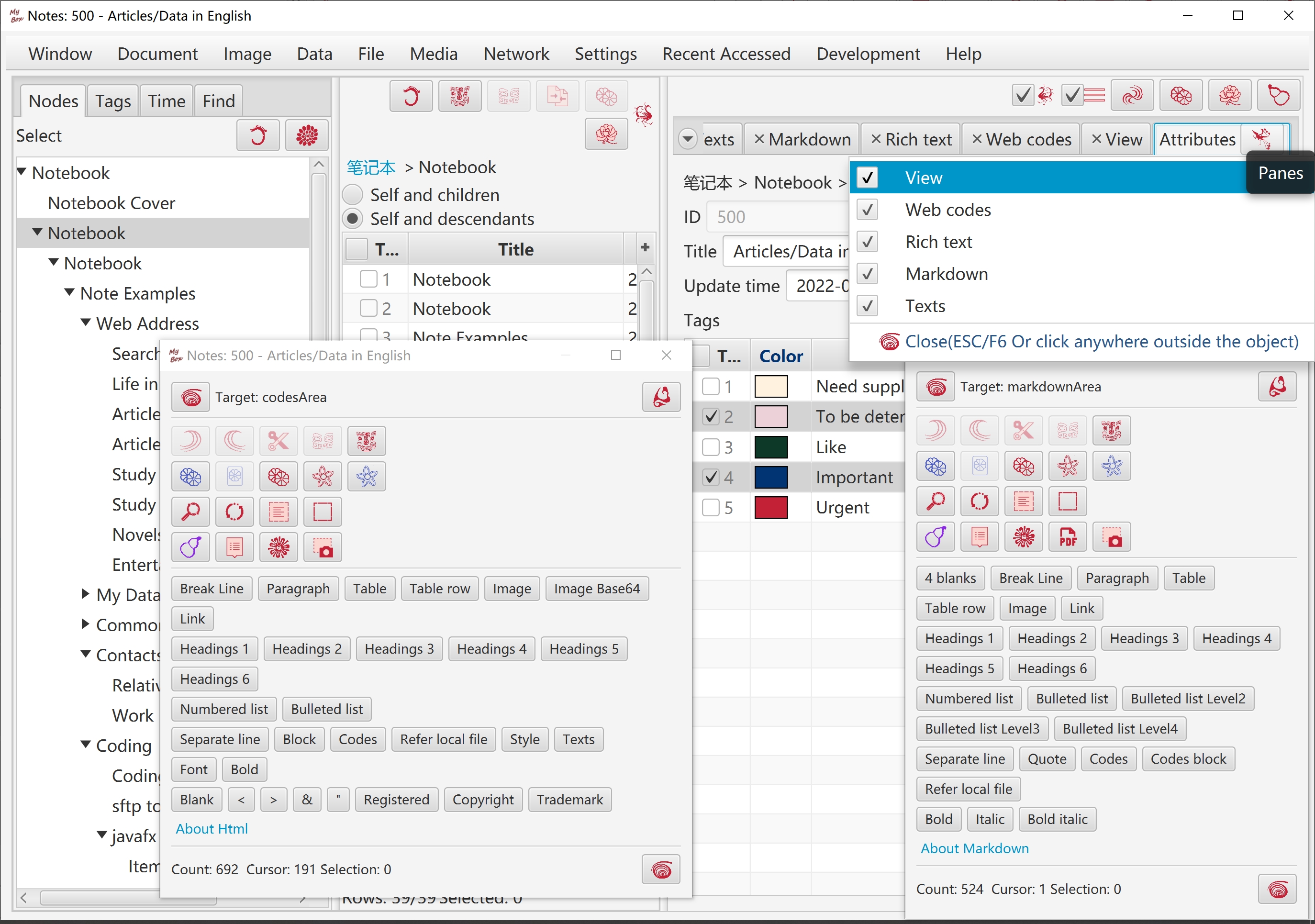Click the 'Codes block' button in markdown panel

tap(1188, 759)
